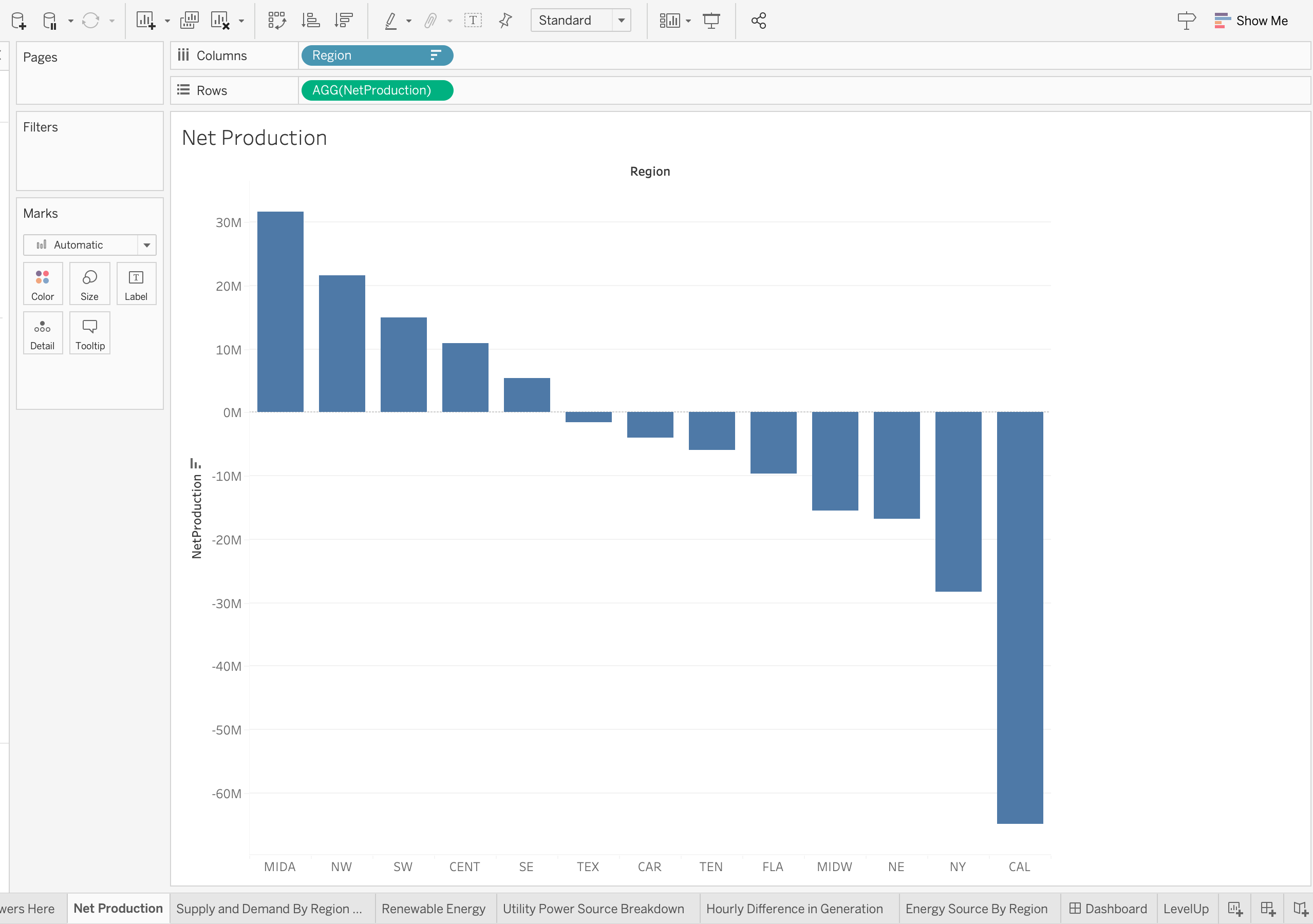Toggle the Size mark property
The image size is (1313, 924).
(x=90, y=283)
